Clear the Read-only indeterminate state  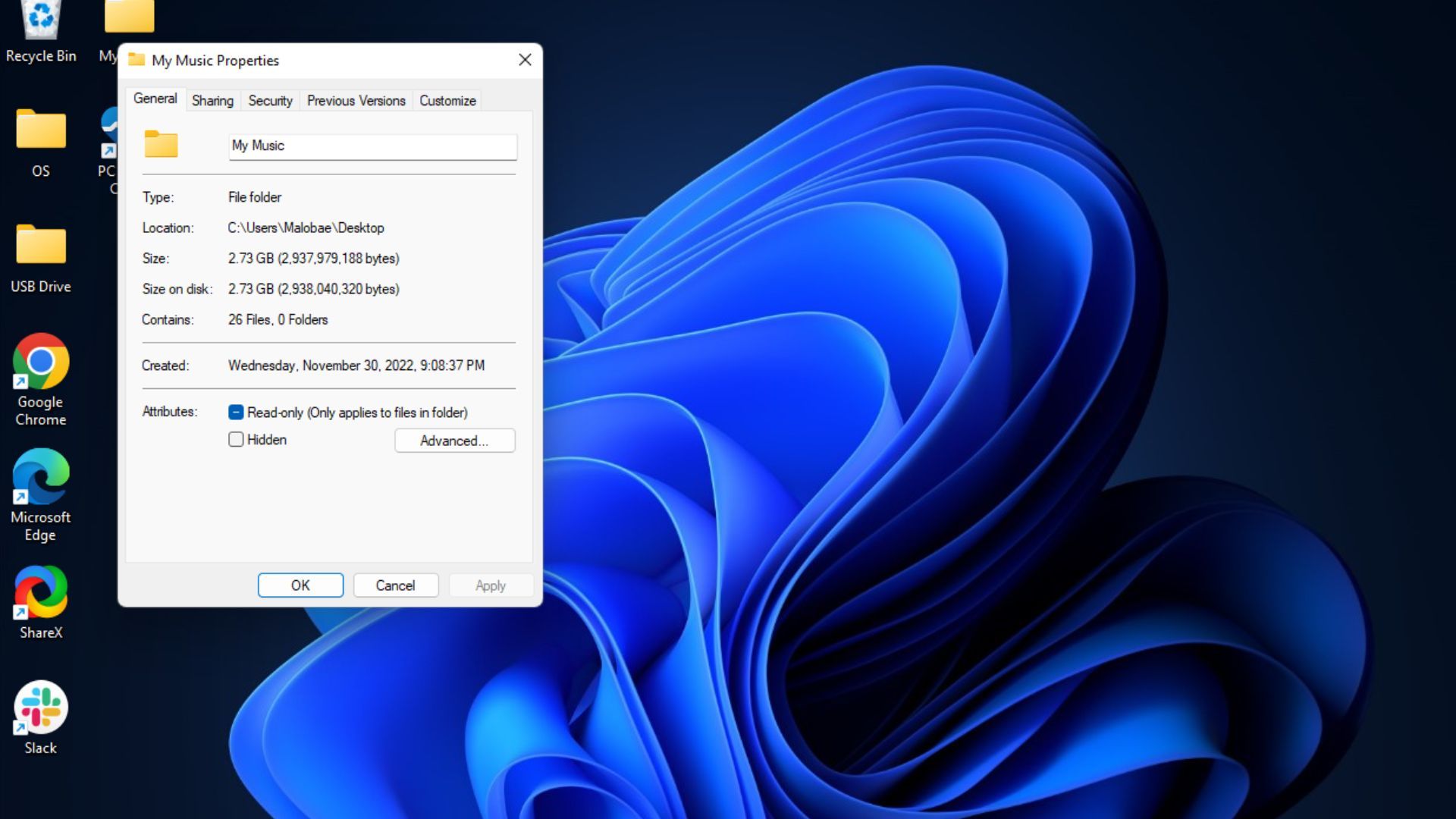236,412
